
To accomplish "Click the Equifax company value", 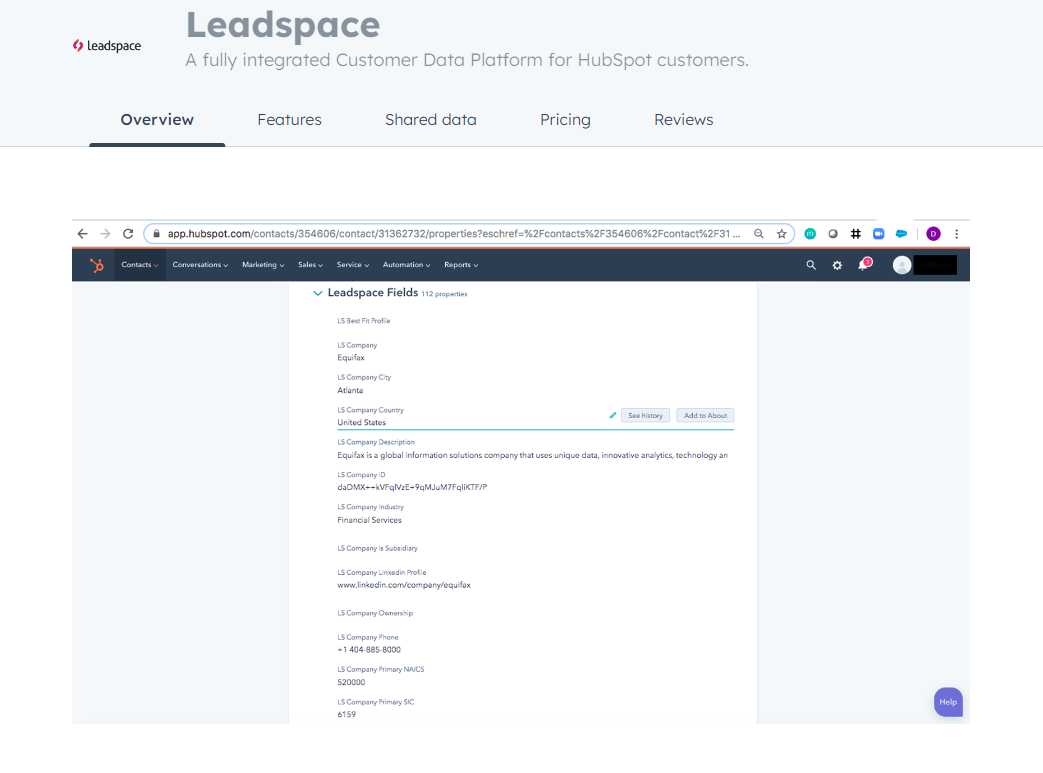I will (351, 358).
